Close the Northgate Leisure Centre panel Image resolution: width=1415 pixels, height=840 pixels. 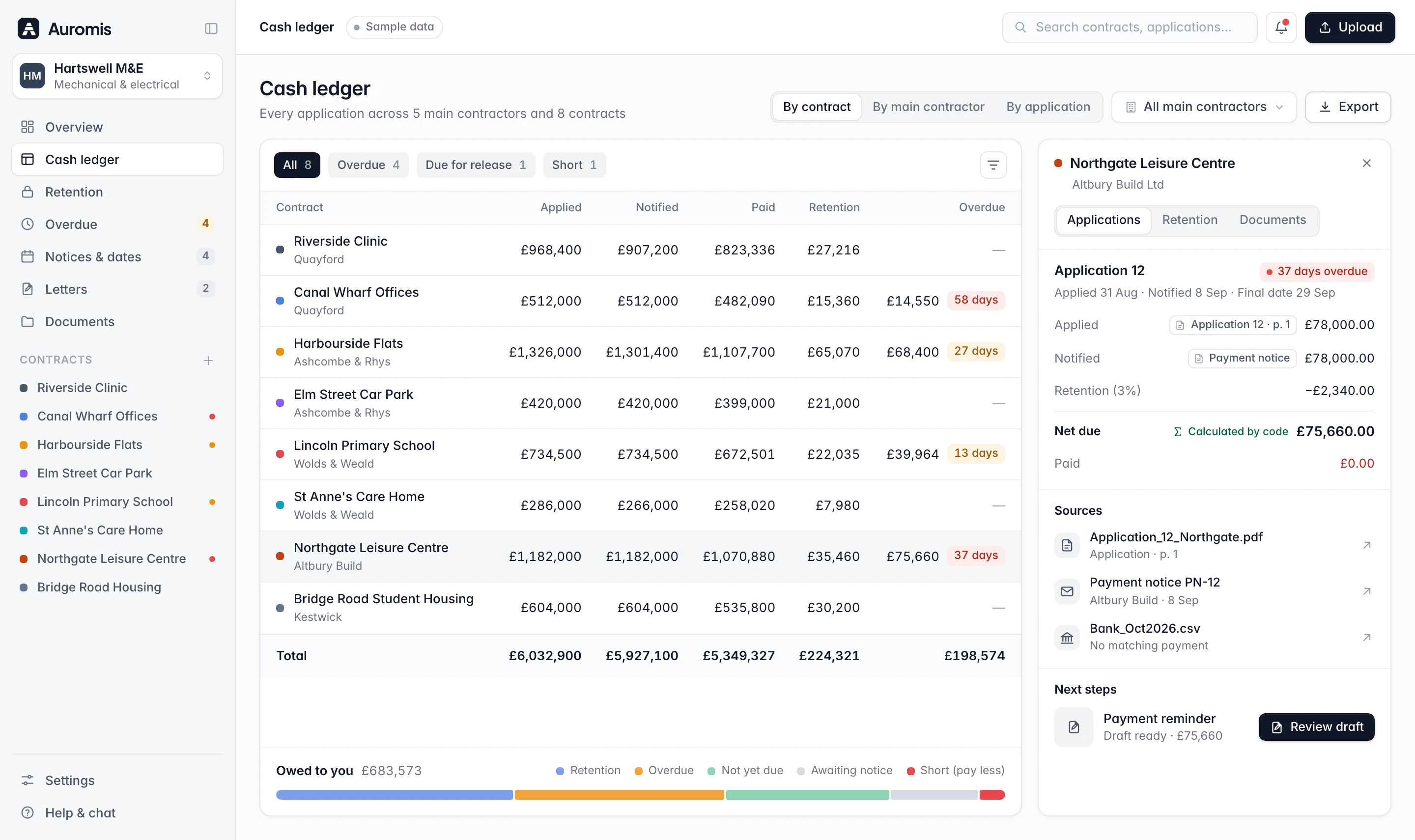[1366, 163]
